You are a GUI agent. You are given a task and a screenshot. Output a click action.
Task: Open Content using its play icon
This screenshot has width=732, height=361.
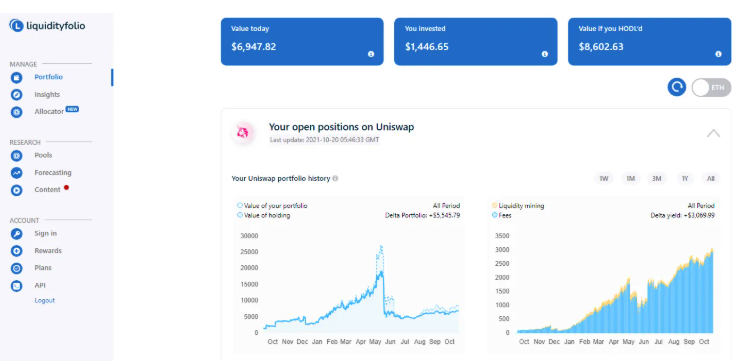pyautogui.click(x=16, y=190)
